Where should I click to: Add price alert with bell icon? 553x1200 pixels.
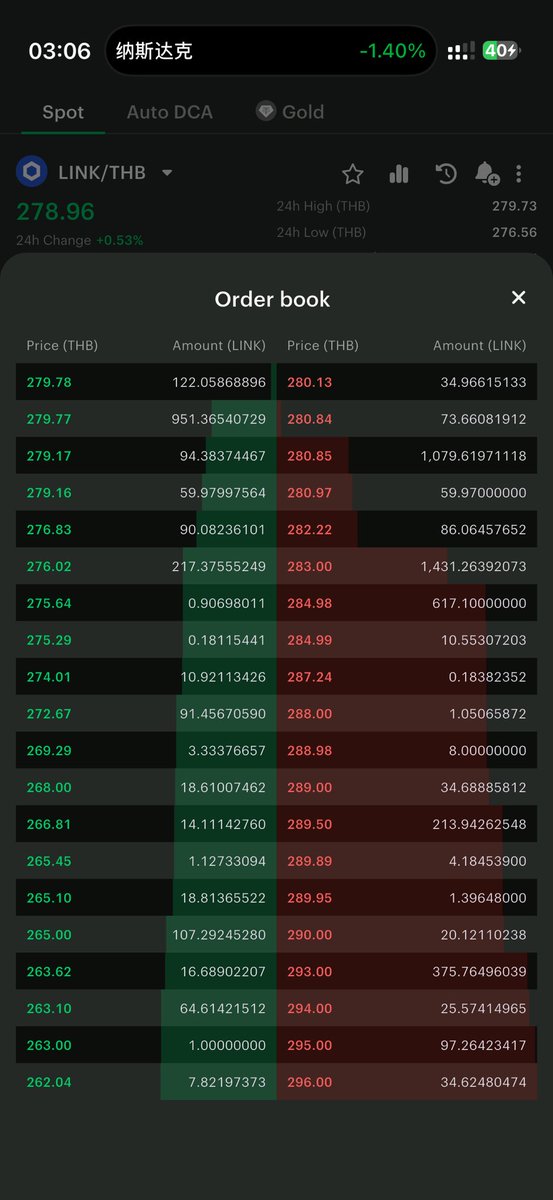[487, 173]
